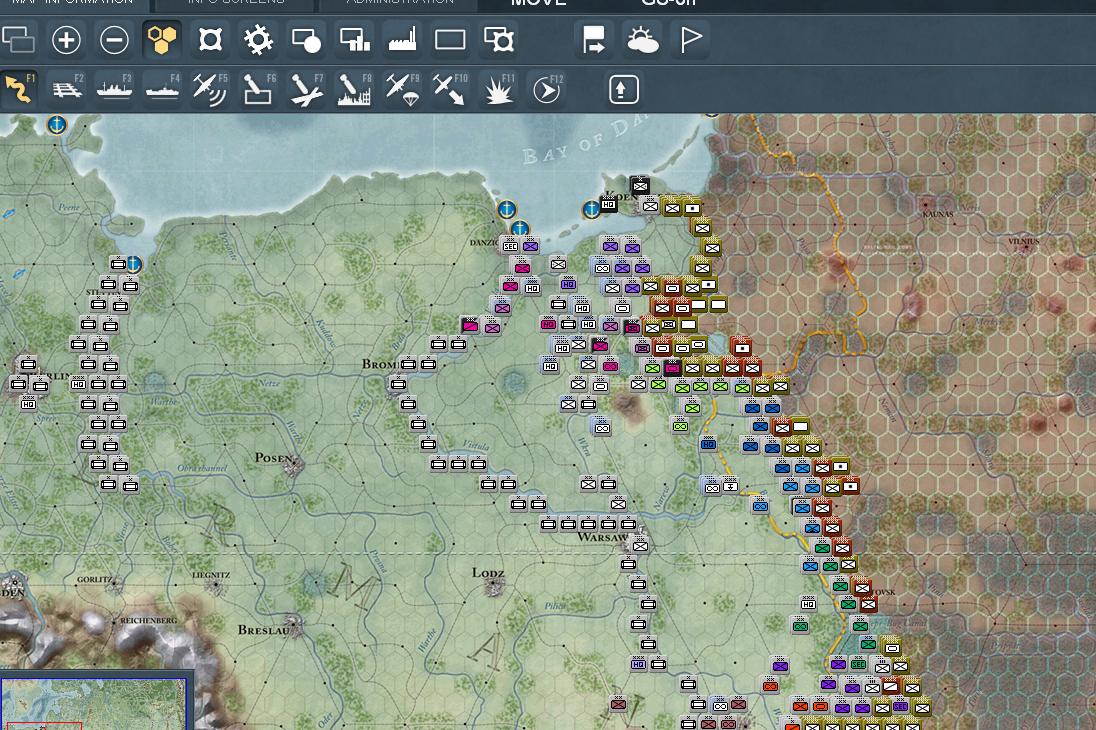Image resolution: width=1096 pixels, height=730 pixels.
Task: Show factories with the factory icon
Action: click(x=402, y=39)
